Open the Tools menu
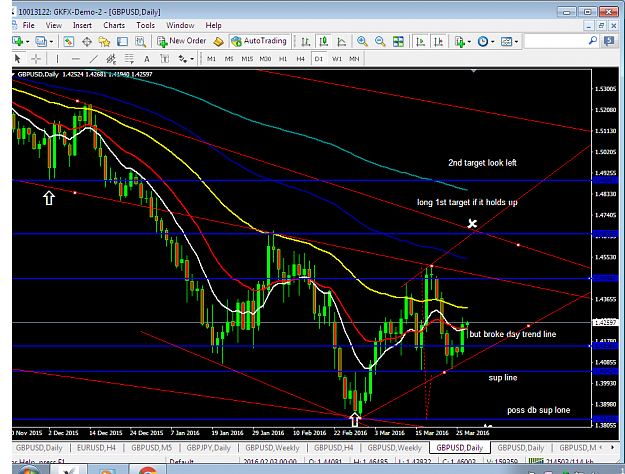 click(145, 25)
